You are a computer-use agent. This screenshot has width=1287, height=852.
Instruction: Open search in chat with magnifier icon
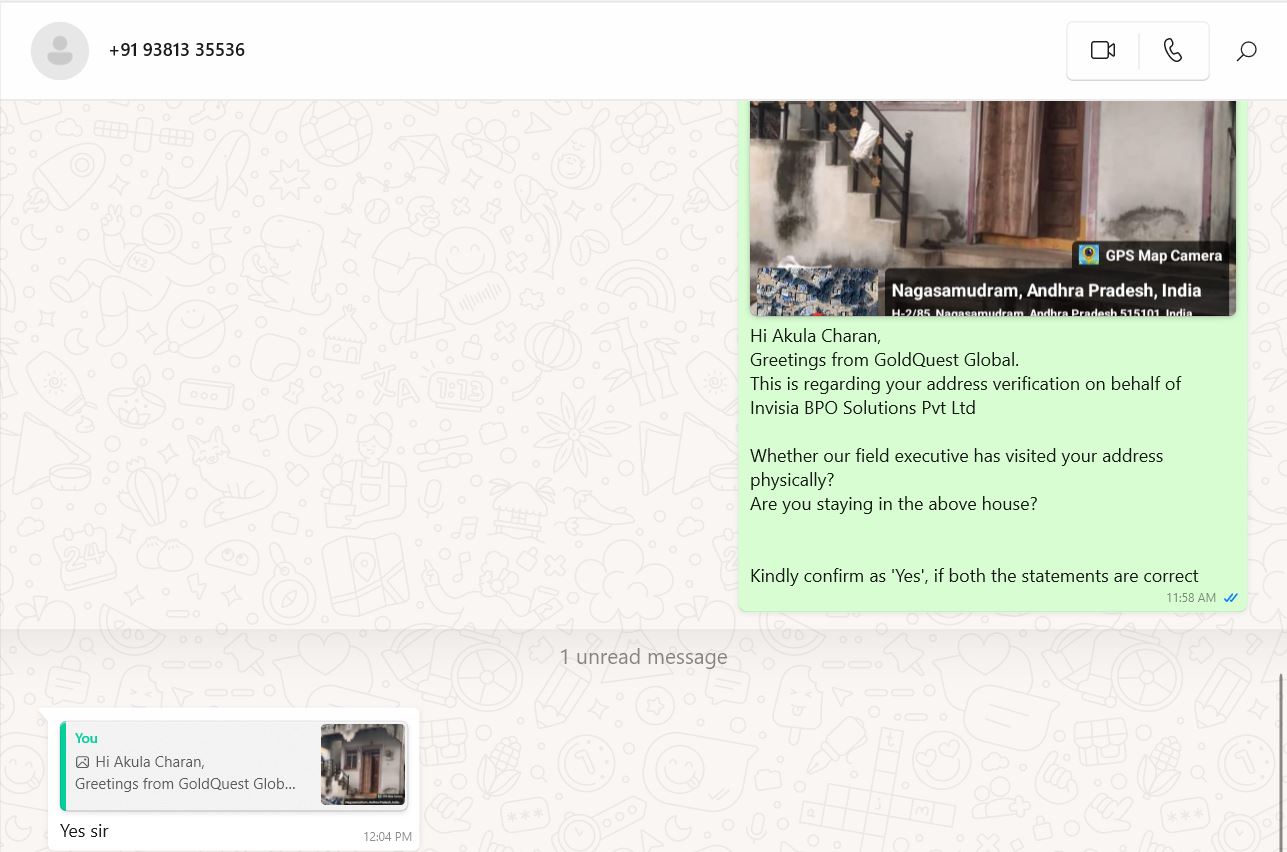coord(1246,51)
